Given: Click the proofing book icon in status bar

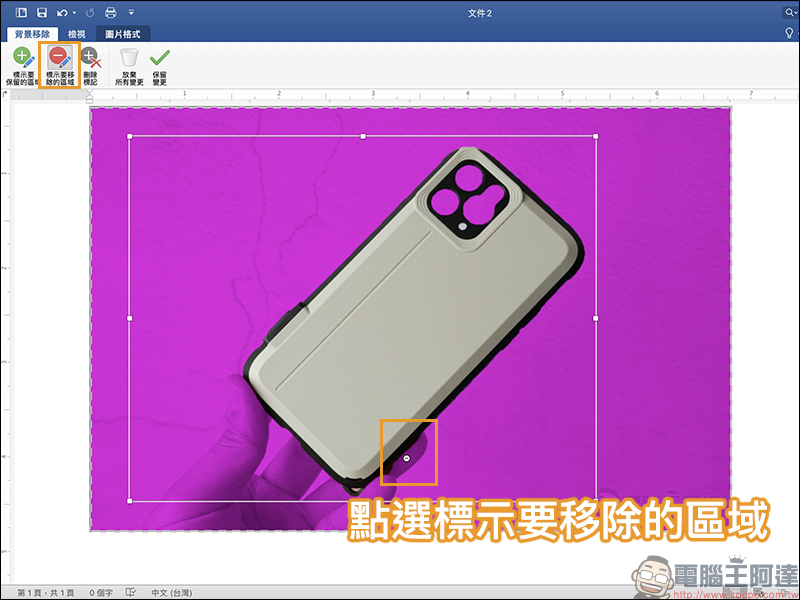Looking at the screenshot, I should [x=131, y=592].
